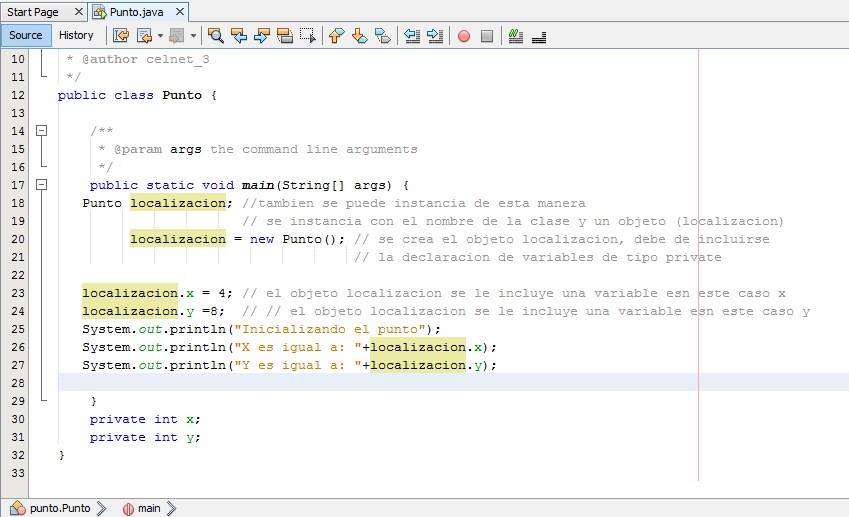849x517 pixels.
Task: Start Macro Recording with red circle
Action: tap(464, 36)
